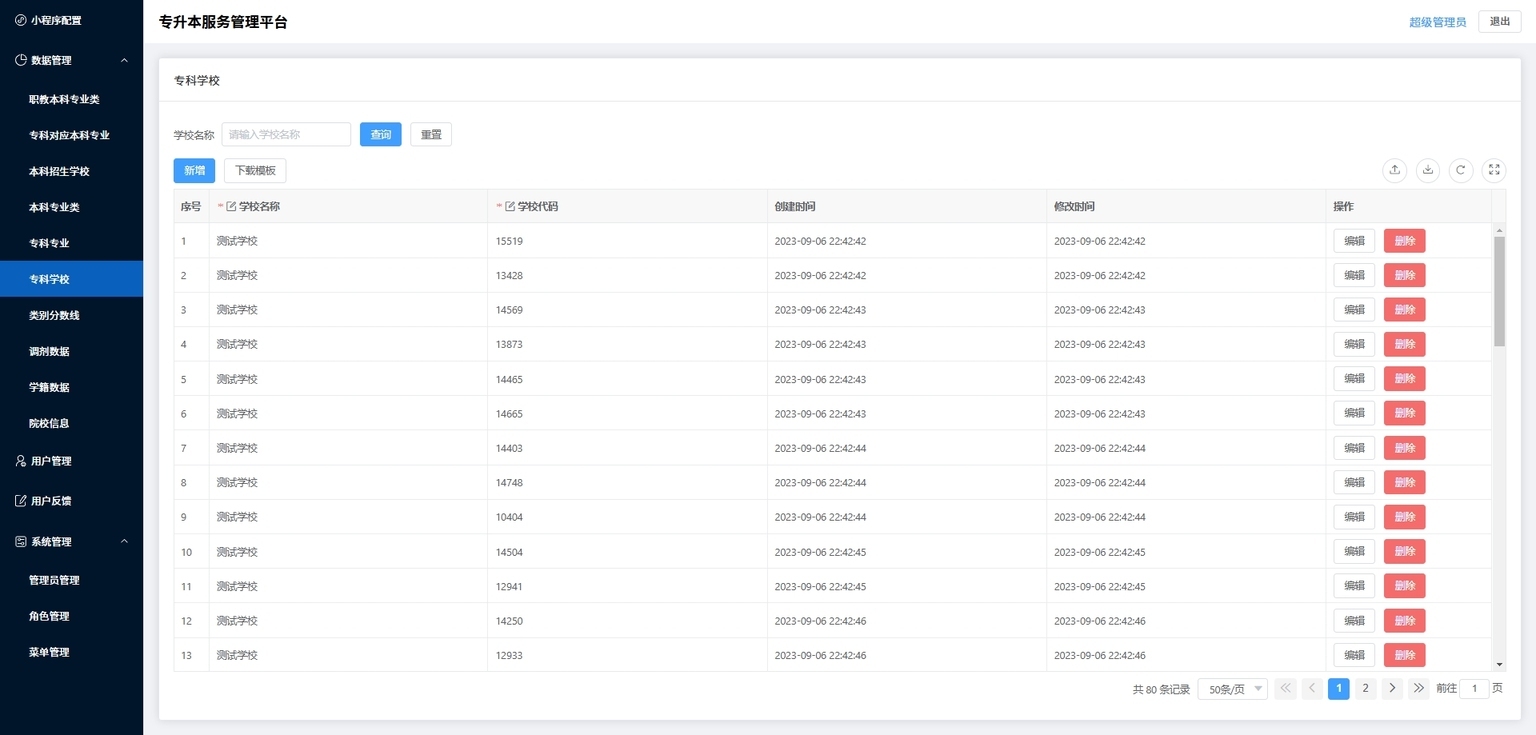Click the table's vertical scrollbar thumb
This screenshot has height=735, width=1536.
coord(1499,290)
